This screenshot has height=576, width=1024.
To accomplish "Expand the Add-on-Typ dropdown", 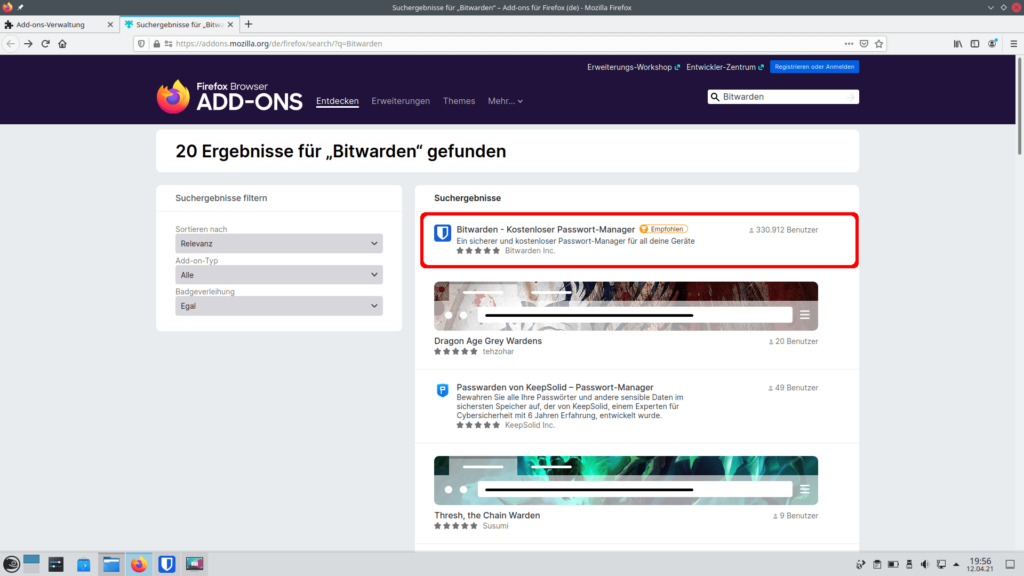I will click(279, 275).
